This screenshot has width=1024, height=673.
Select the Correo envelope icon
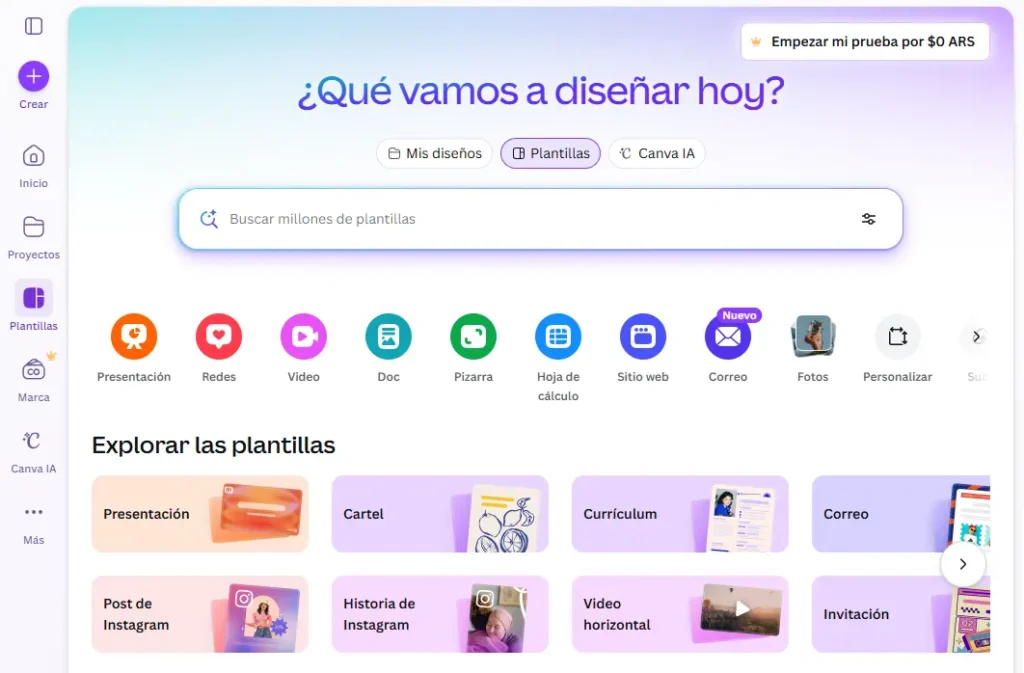727,337
